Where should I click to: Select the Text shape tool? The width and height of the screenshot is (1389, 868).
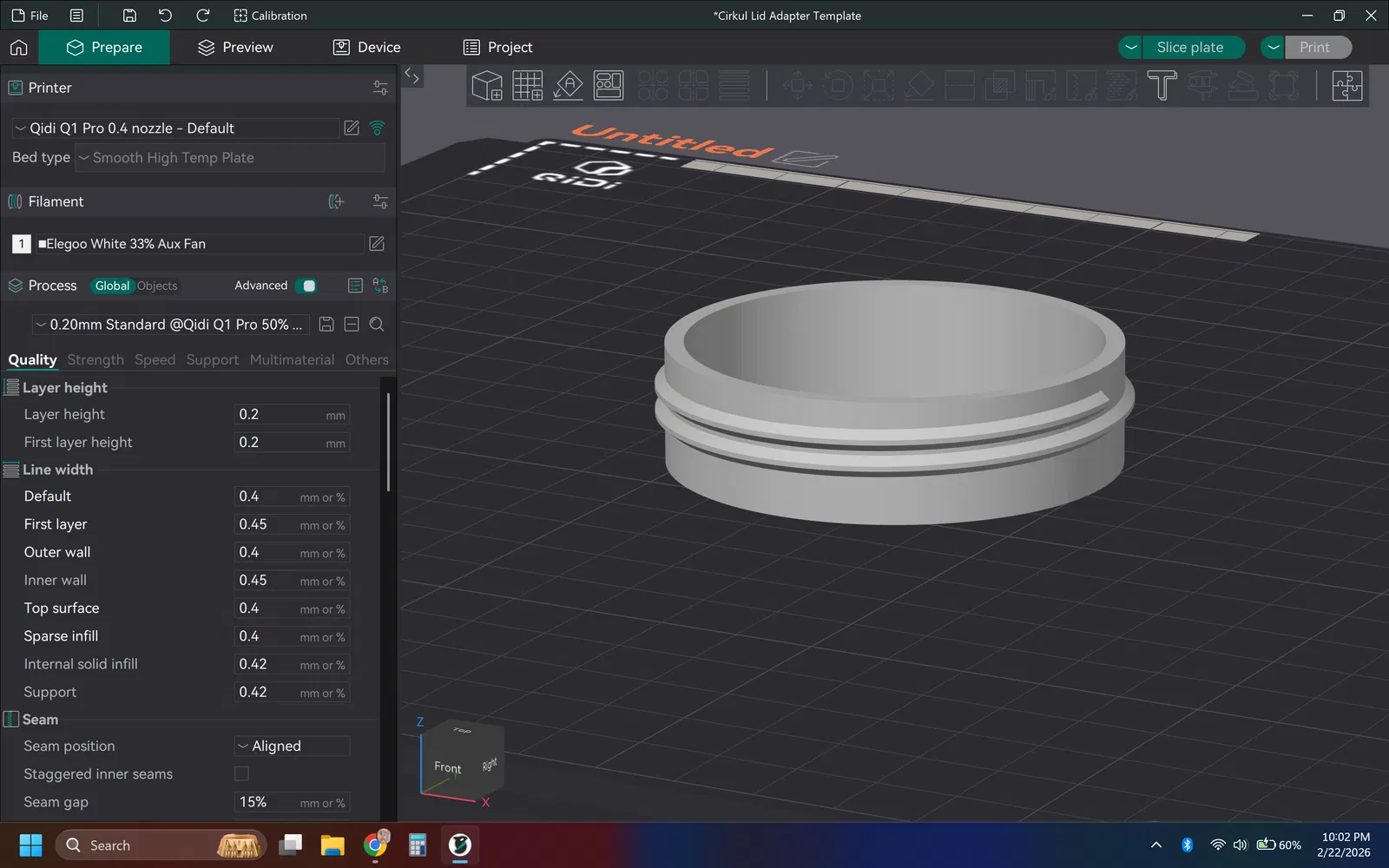point(1162,86)
